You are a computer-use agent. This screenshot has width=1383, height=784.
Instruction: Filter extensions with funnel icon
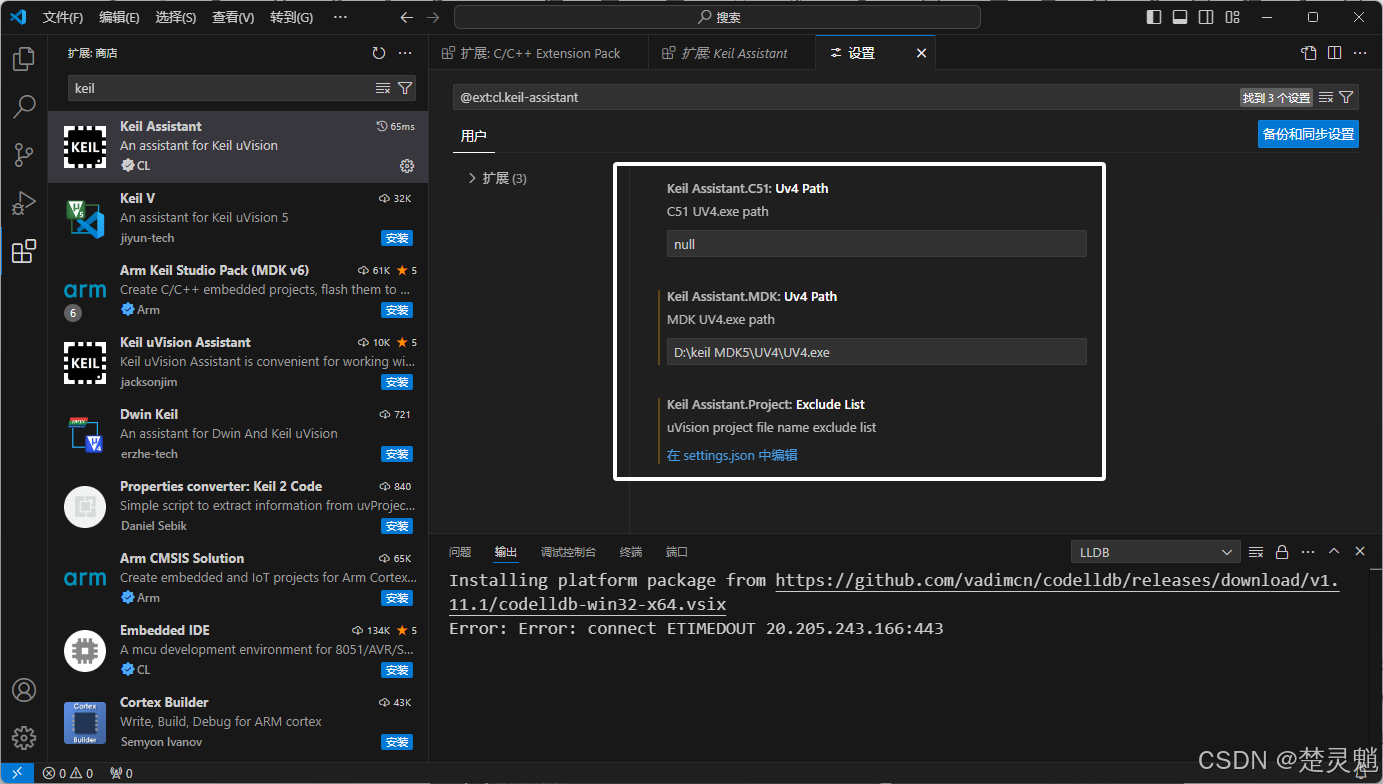[405, 88]
